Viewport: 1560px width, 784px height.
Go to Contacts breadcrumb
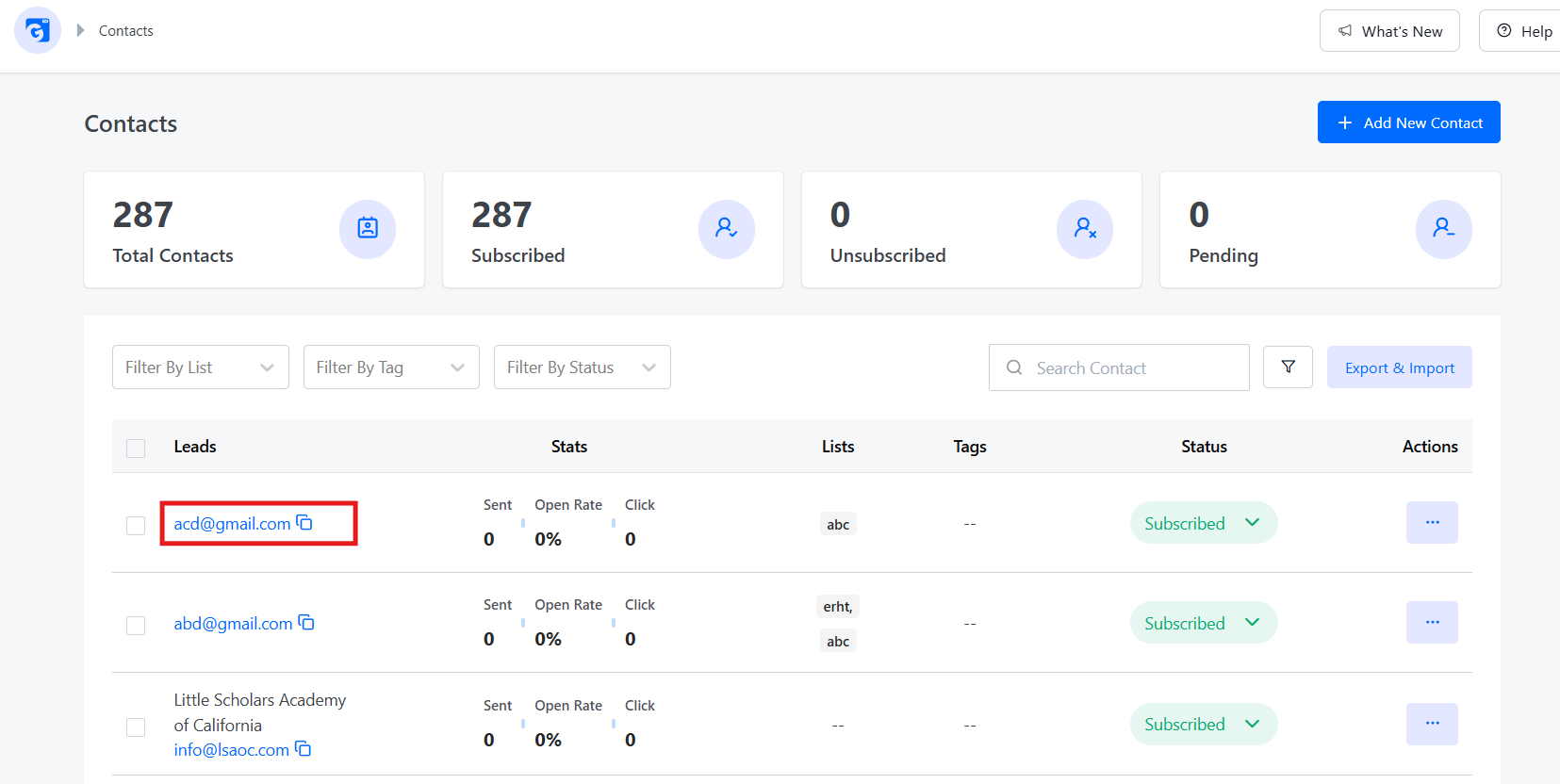coord(126,31)
